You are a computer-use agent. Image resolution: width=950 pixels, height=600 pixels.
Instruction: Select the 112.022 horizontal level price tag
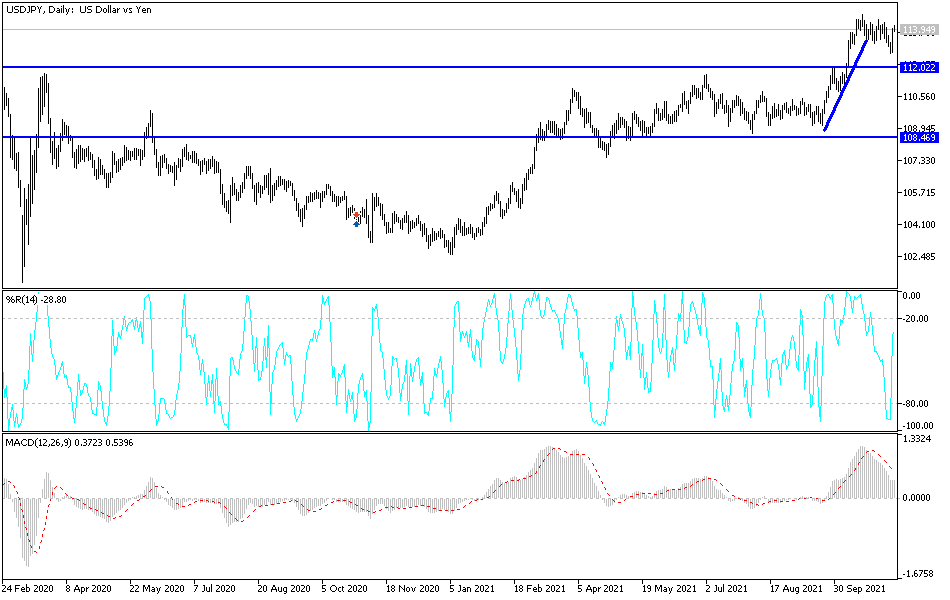[918, 69]
